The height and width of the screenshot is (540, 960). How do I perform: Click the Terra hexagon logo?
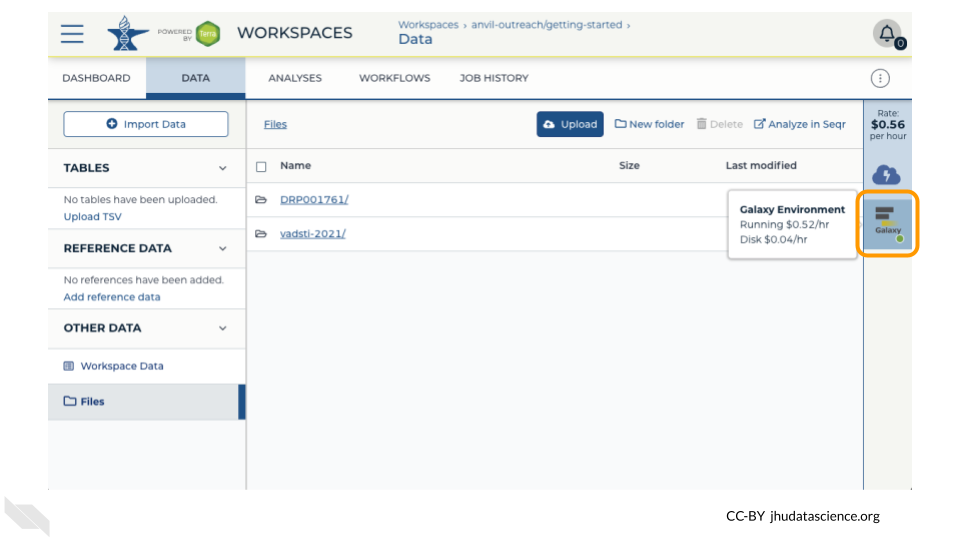[208, 34]
